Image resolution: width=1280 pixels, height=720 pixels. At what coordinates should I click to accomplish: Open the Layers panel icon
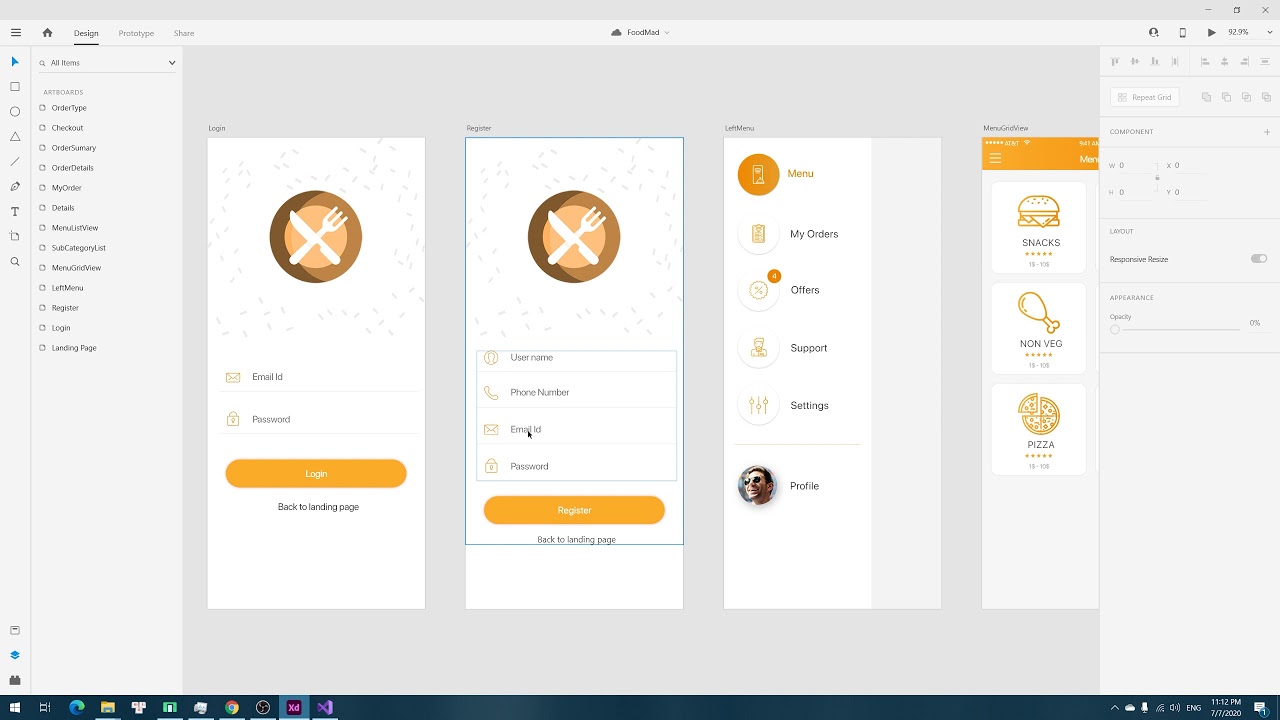[x=15, y=655]
